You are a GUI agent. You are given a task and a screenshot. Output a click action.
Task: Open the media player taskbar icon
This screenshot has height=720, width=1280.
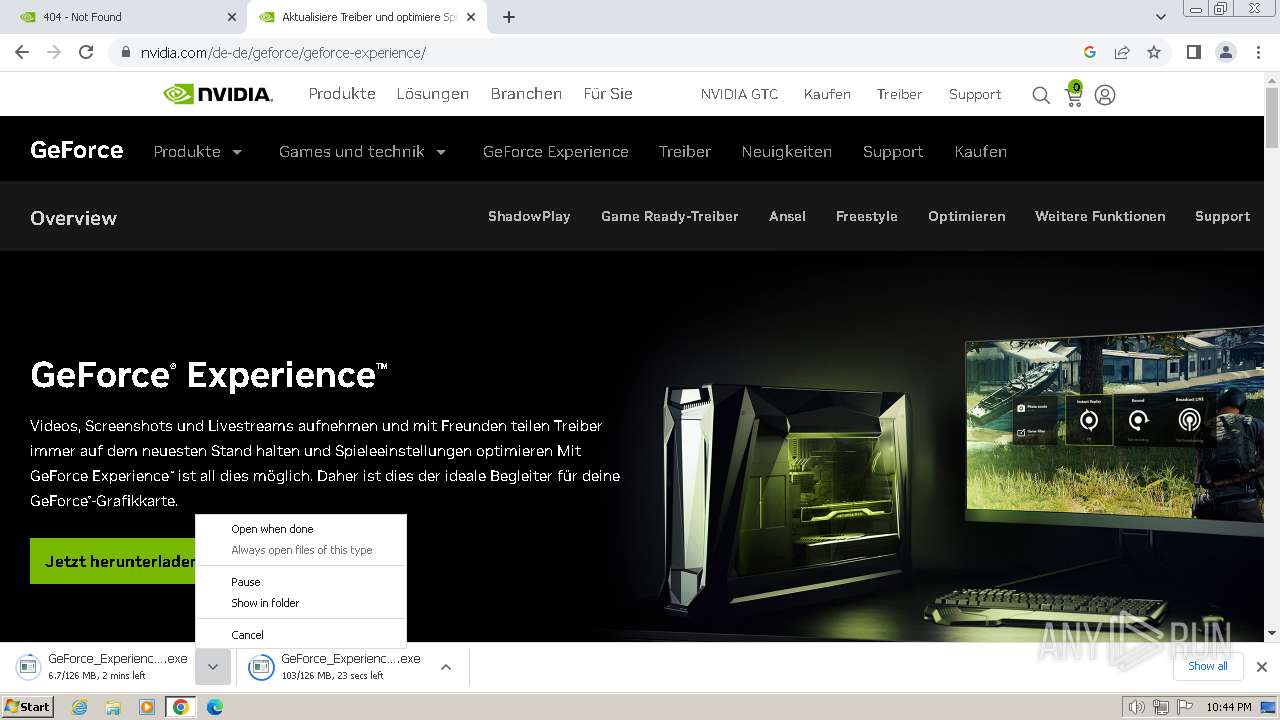click(147, 707)
